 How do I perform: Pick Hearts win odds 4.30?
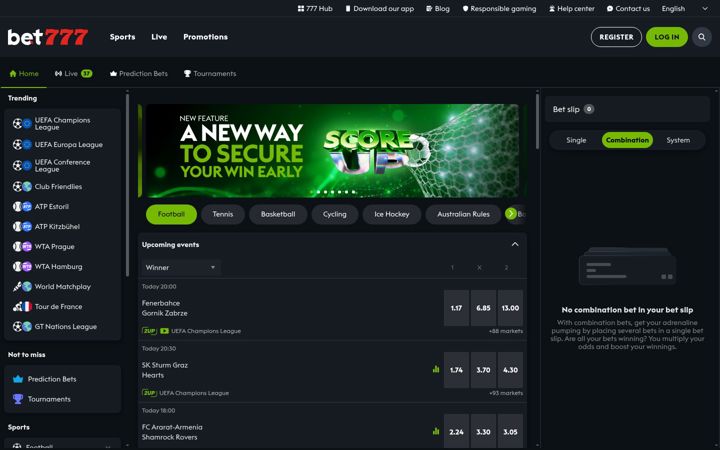511,370
